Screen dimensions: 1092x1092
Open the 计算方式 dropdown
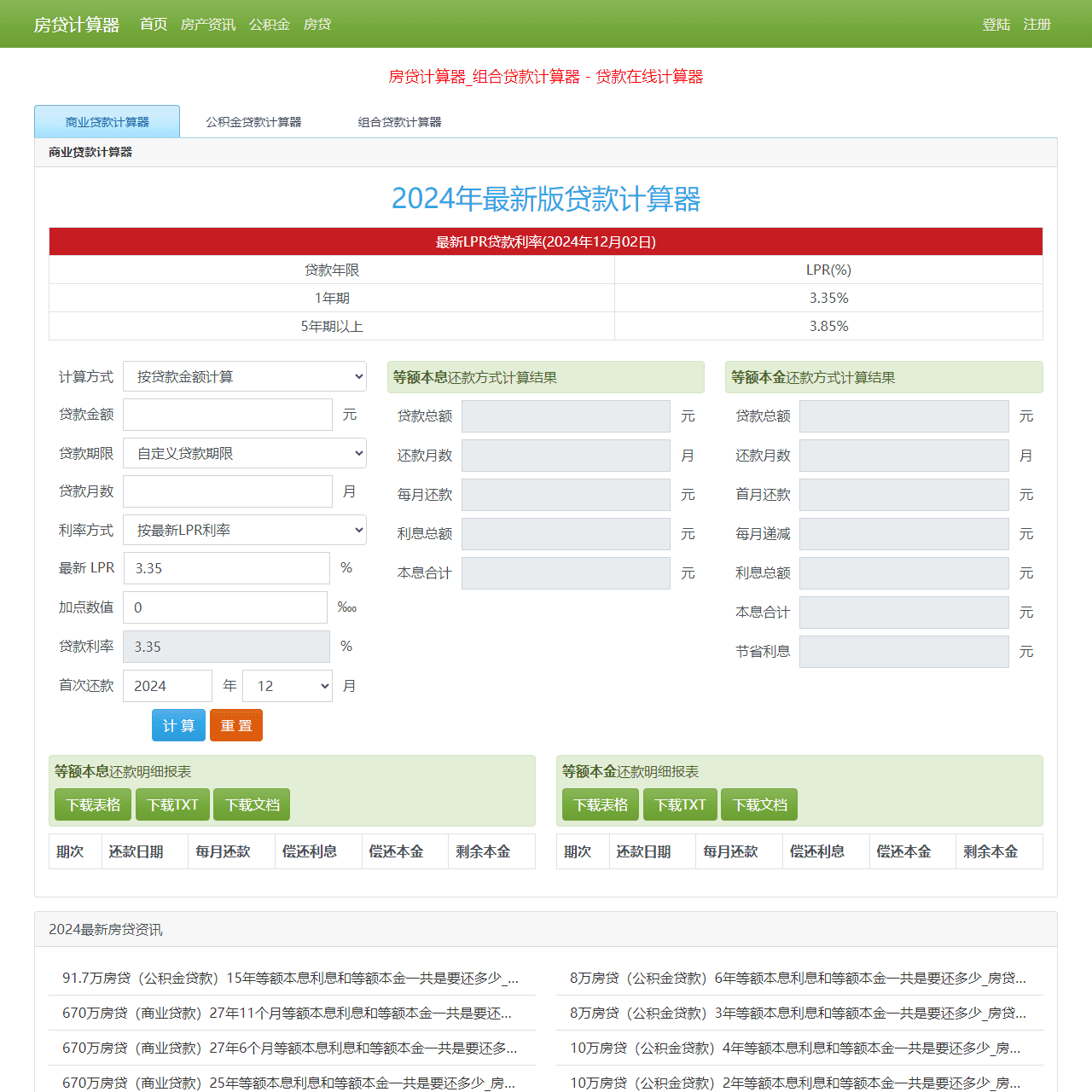(245, 376)
